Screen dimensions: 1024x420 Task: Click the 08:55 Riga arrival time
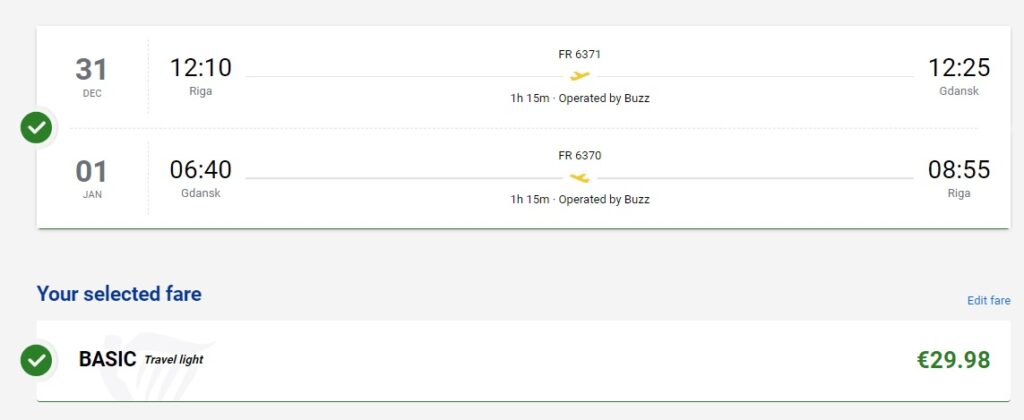[x=958, y=169]
